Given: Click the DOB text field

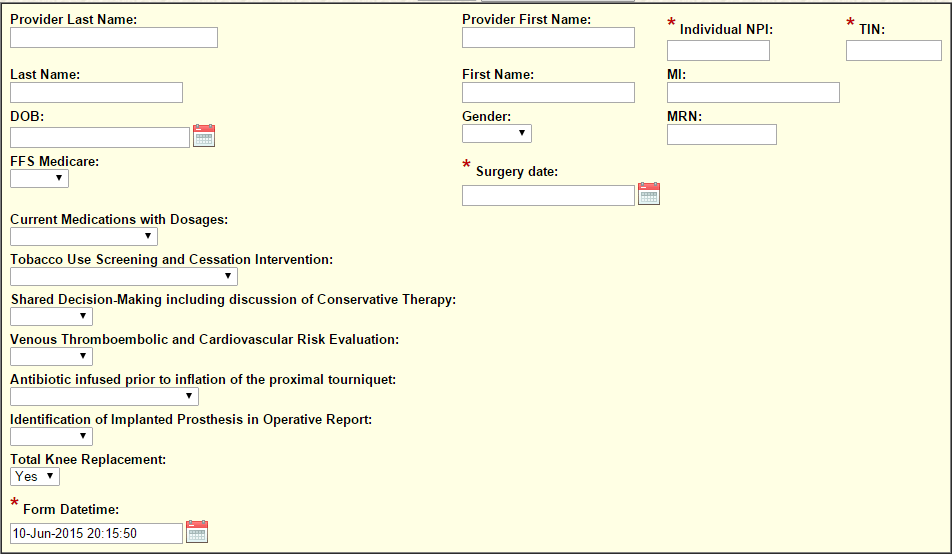Looking at the screenshot, I should (100, 137).
